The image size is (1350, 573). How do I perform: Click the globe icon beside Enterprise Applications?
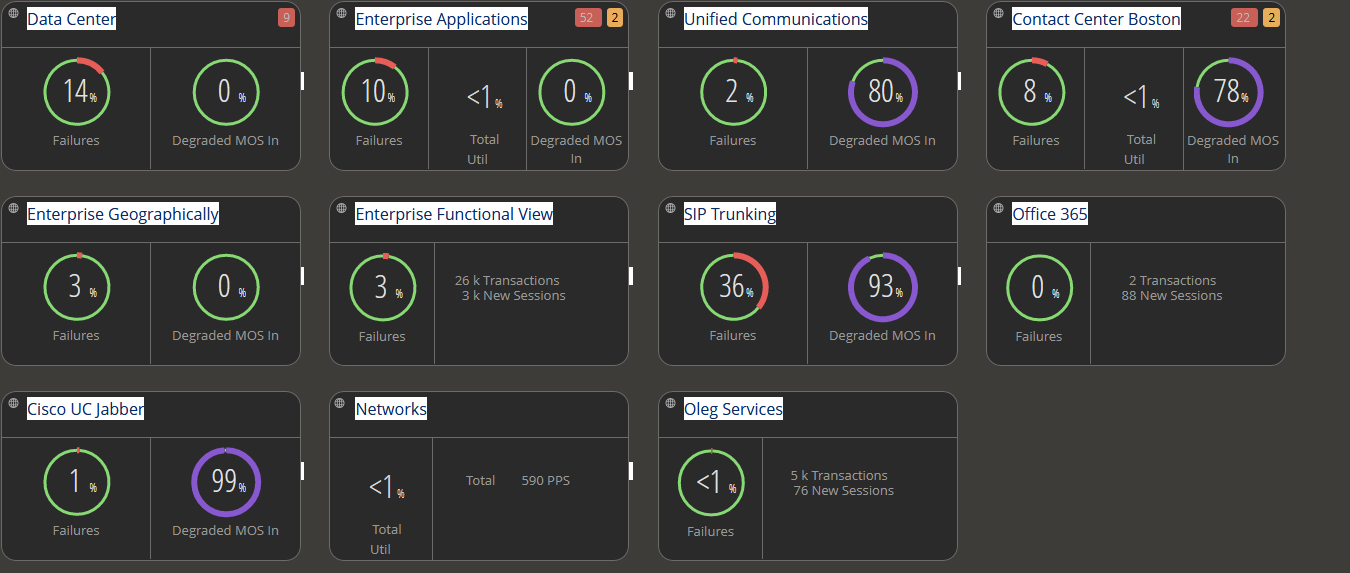click(x=342, y=14)
